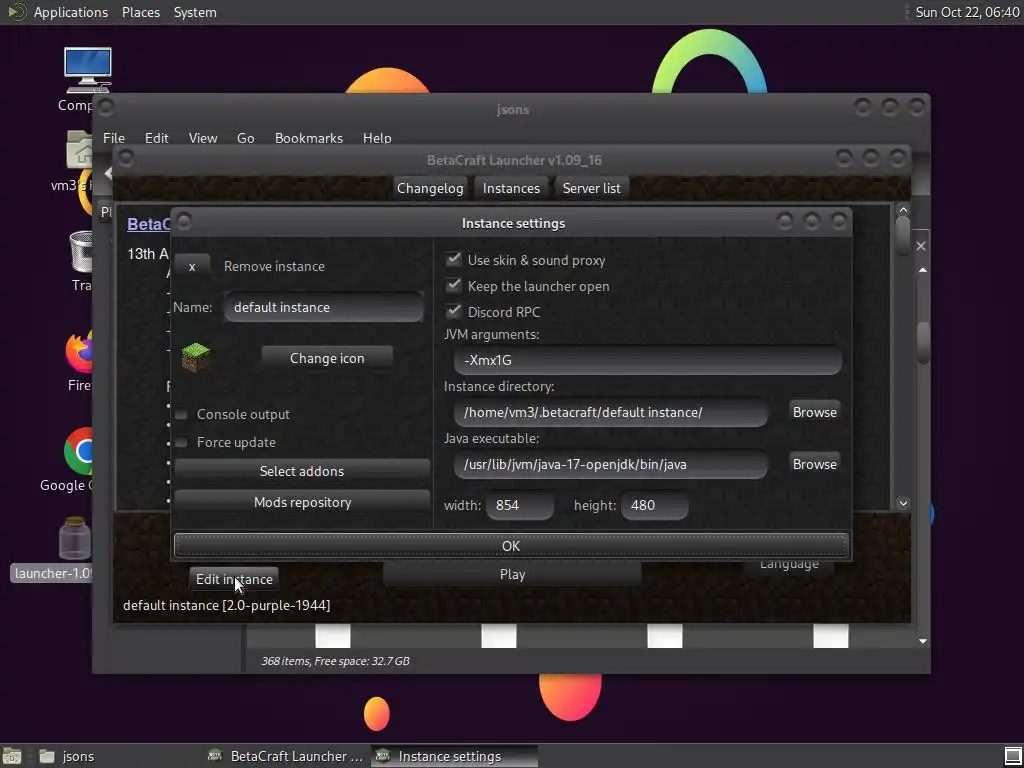
Task: Click the launcher scrollbar down arrow
Action: pos(903,503)
